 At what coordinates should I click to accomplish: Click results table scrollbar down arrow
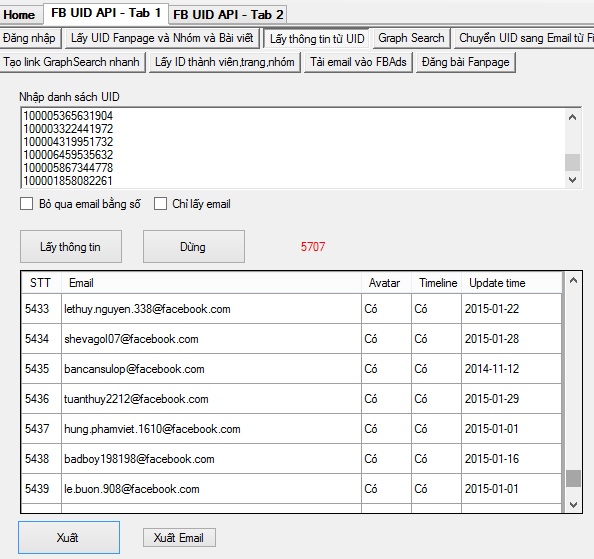tap(573, 504)
